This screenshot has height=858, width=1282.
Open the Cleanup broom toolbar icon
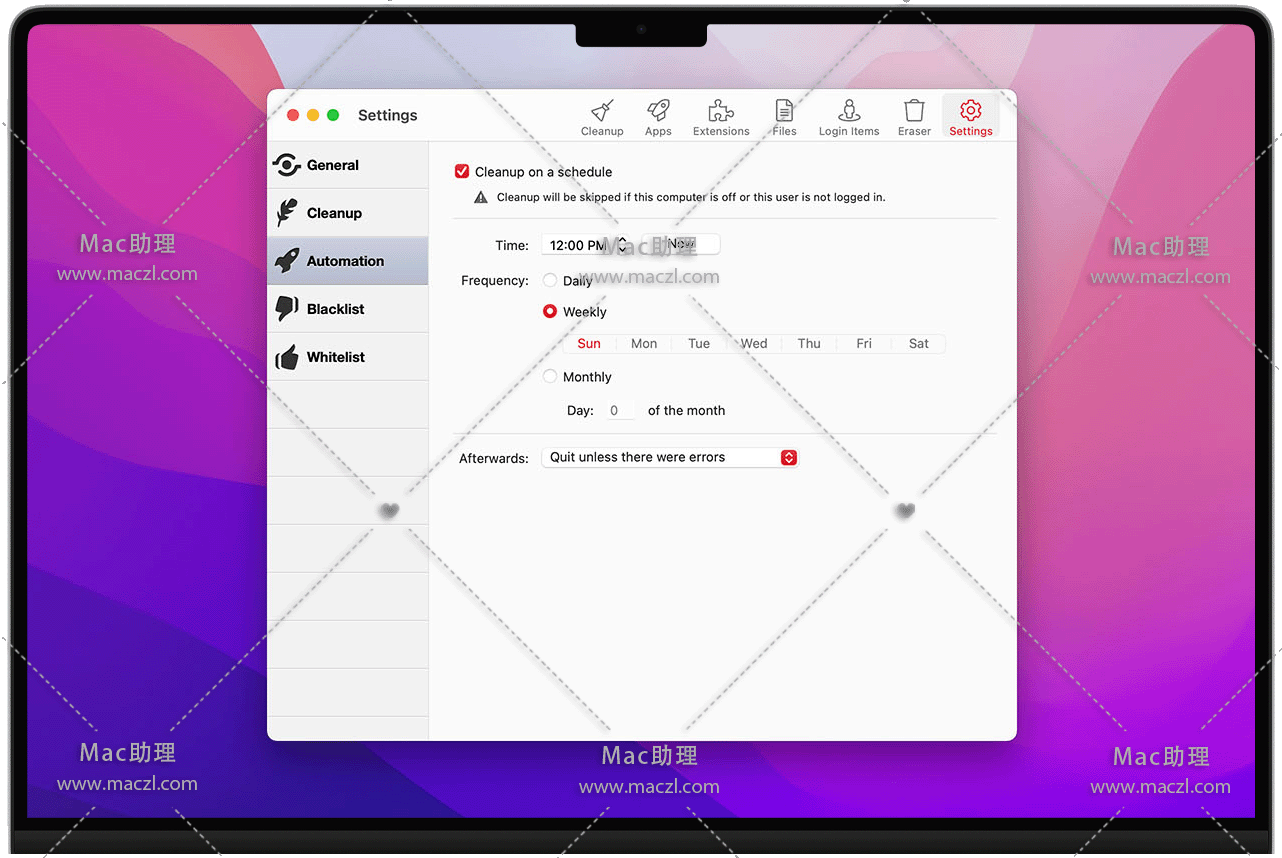click(602, 111)
